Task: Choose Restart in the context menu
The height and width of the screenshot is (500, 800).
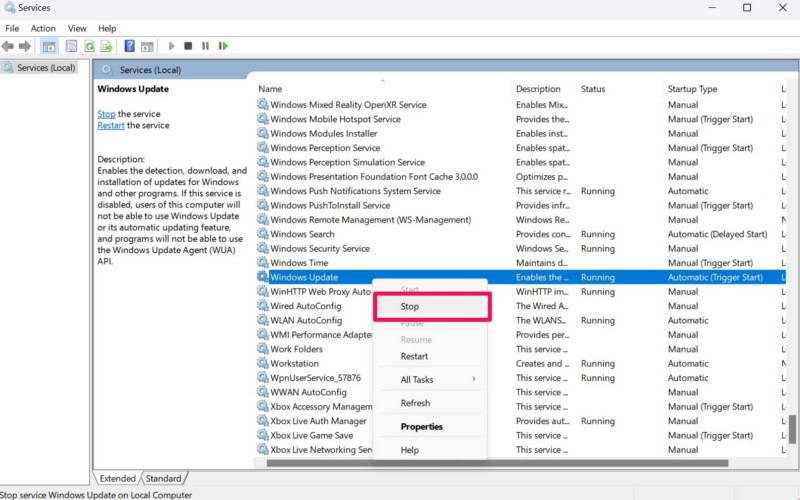Action: 414,356
